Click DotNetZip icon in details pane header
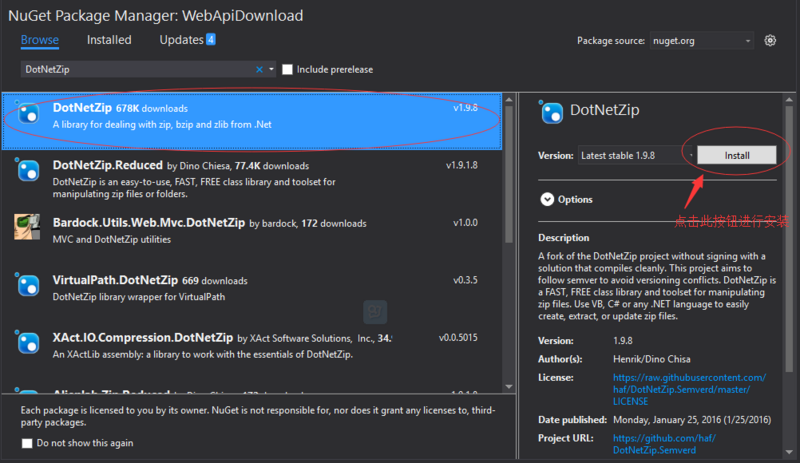Screen dimensions: 800x463 [x=551, y=111]
